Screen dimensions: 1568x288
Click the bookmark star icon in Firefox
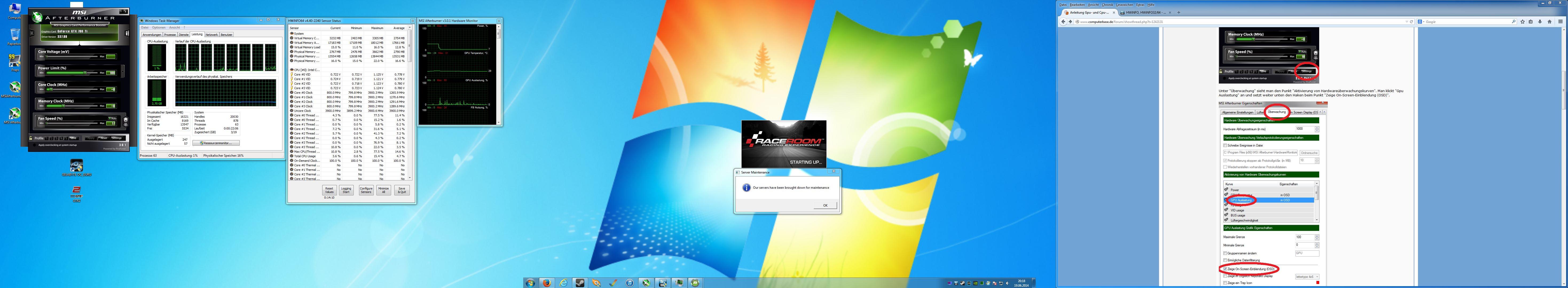tap(1522, 22)
